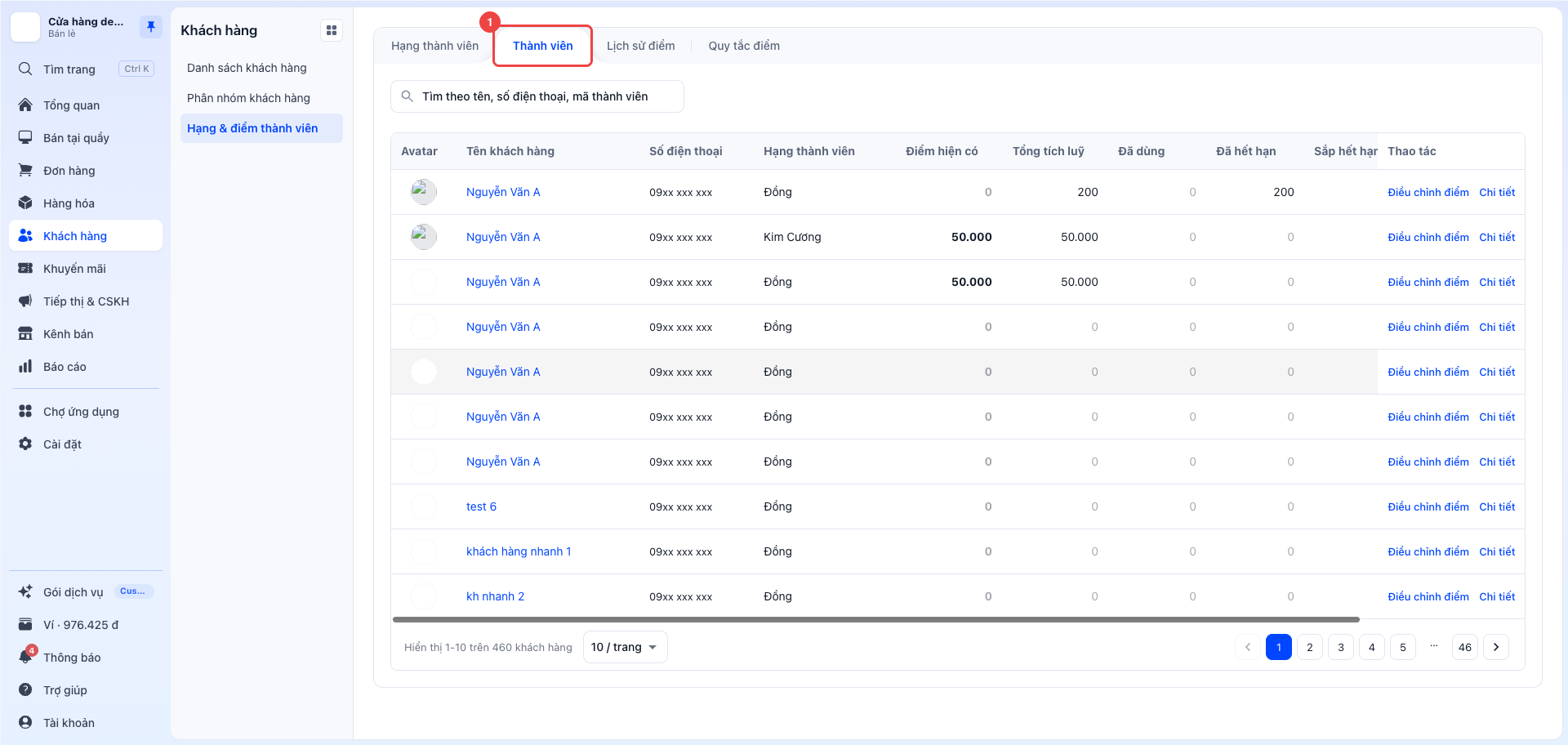Click the Hàng hóa box icon
This screenshot has height=745, width=1568.
(25, 203)
